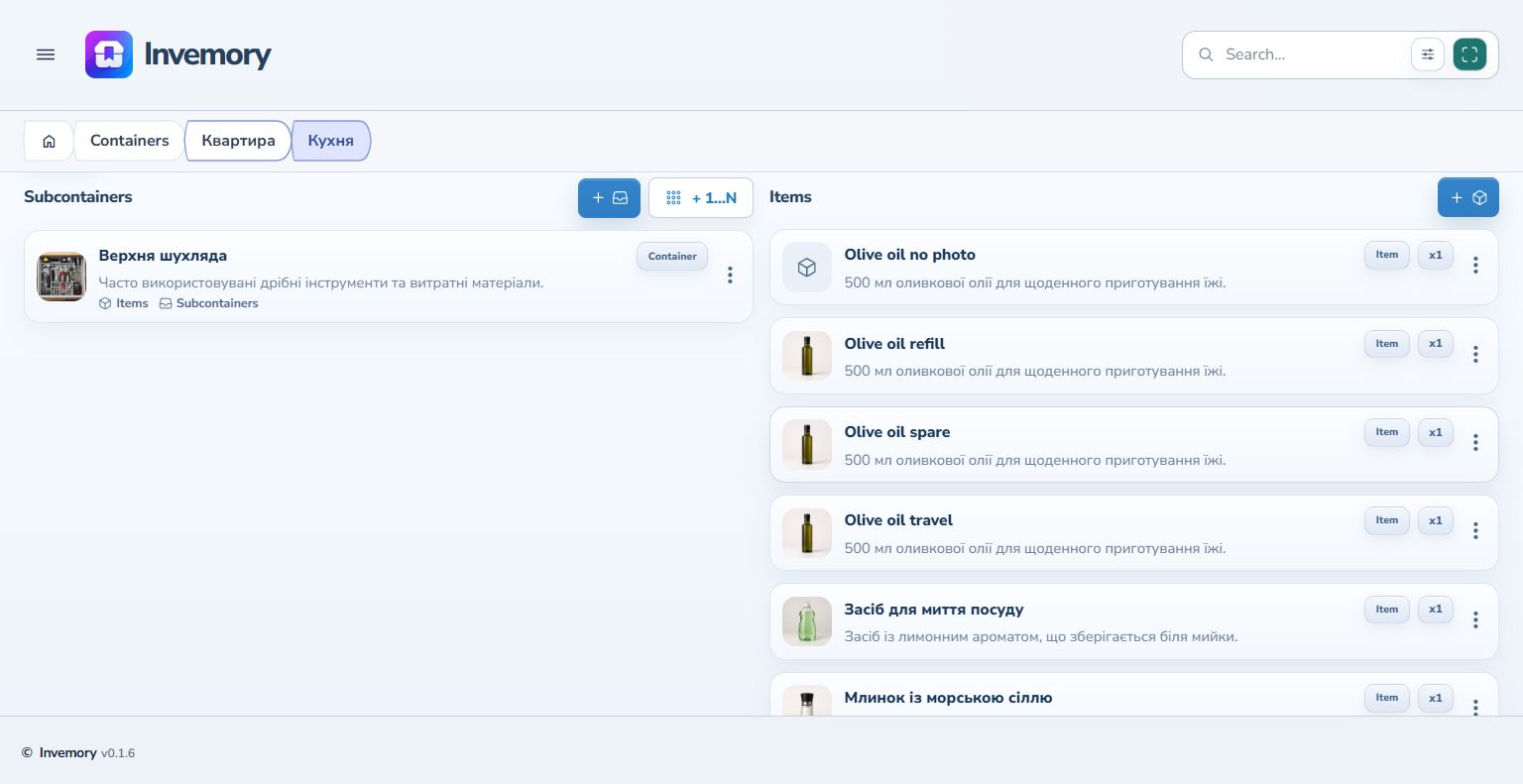Viewport: 1523px width, 784px height.
Task: Open the Olive oil no photo item title
Action: (x=910, y=255)
